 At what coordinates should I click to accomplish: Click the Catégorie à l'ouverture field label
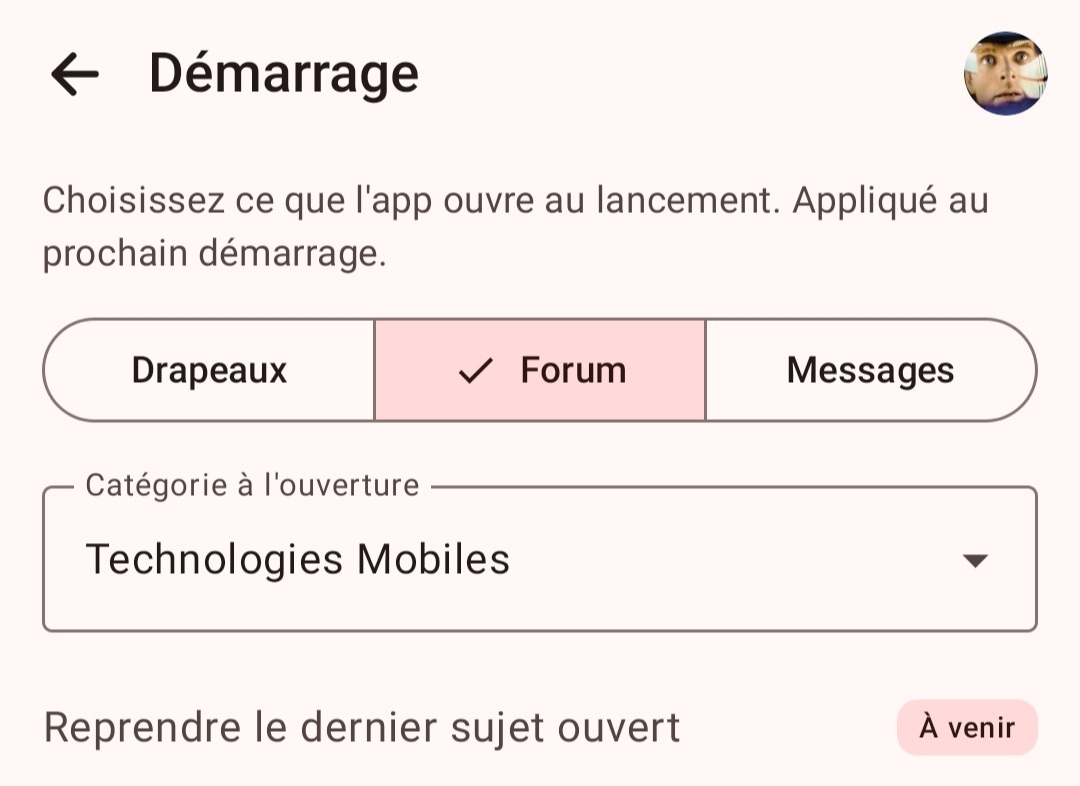(252, 486)
